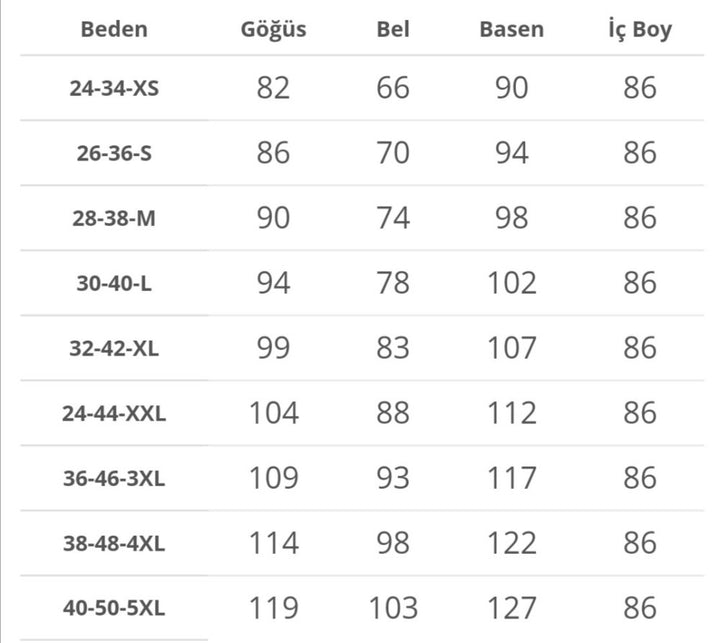
Task: Select the 36-46-3XL size label
Action: coord(114,478)
